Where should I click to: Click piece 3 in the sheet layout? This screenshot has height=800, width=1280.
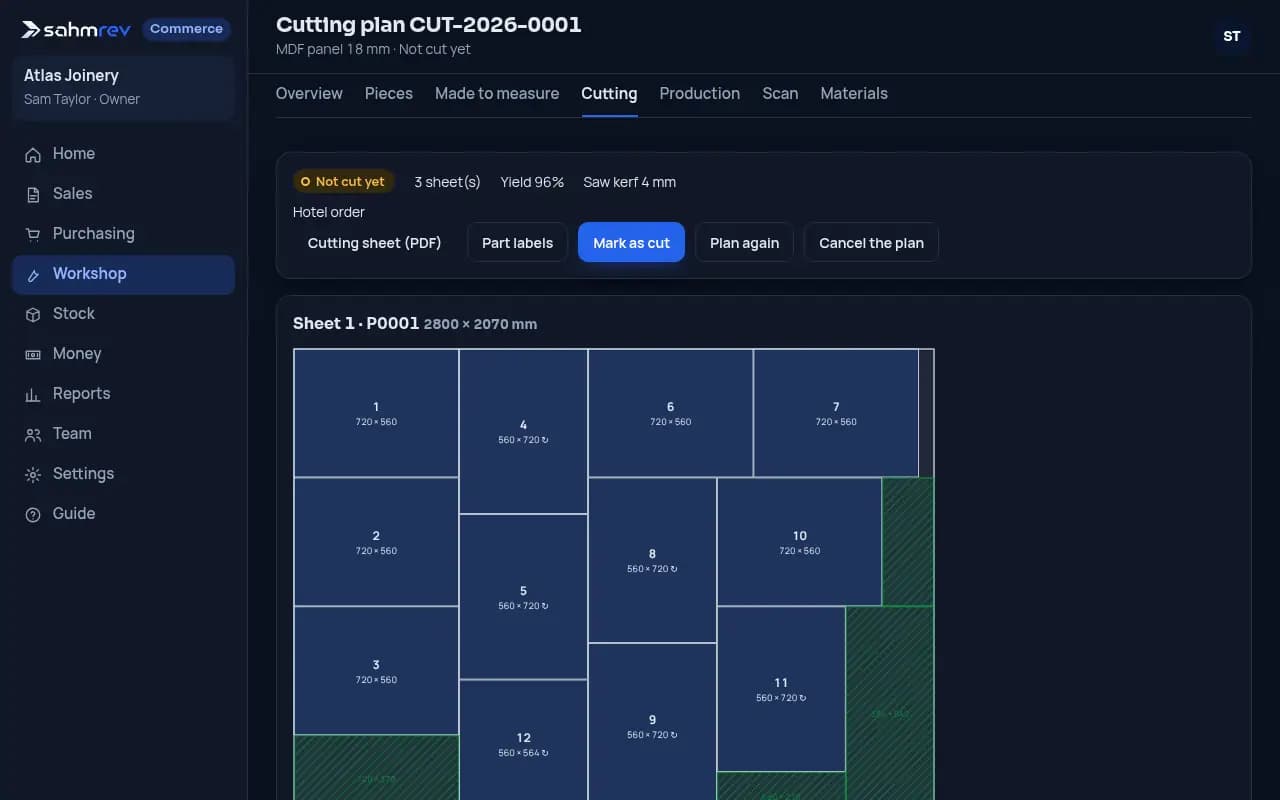click(376, 671)
